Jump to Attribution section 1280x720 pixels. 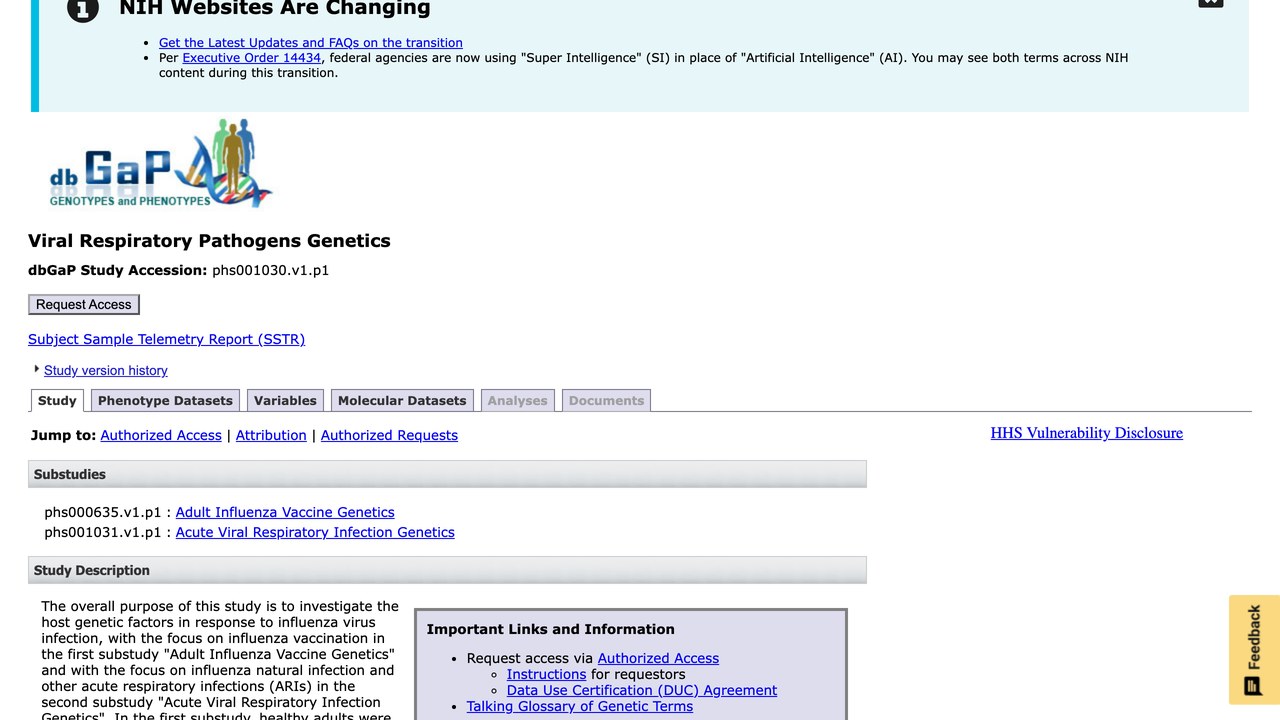271,435
